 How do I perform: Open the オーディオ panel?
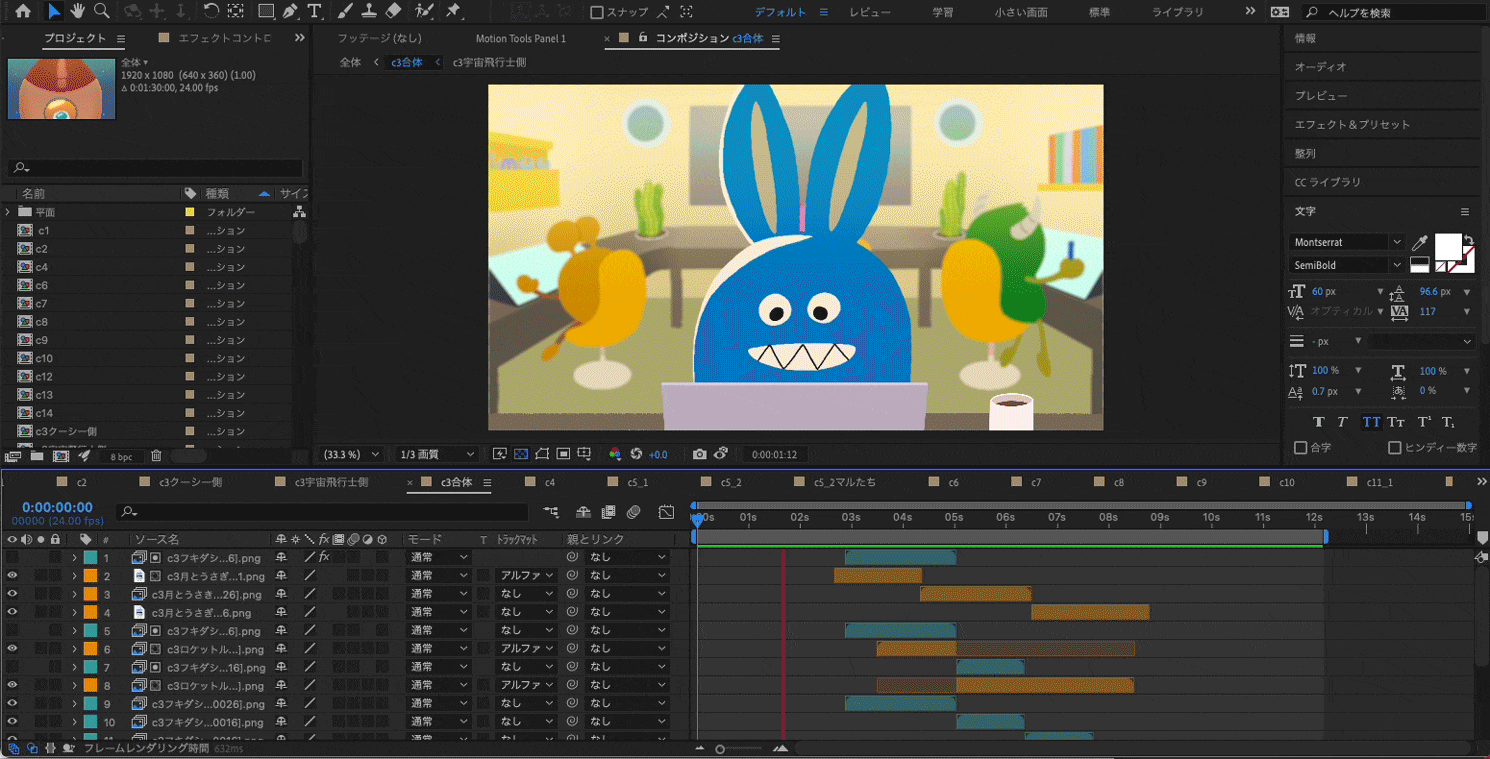(1320, 66)
